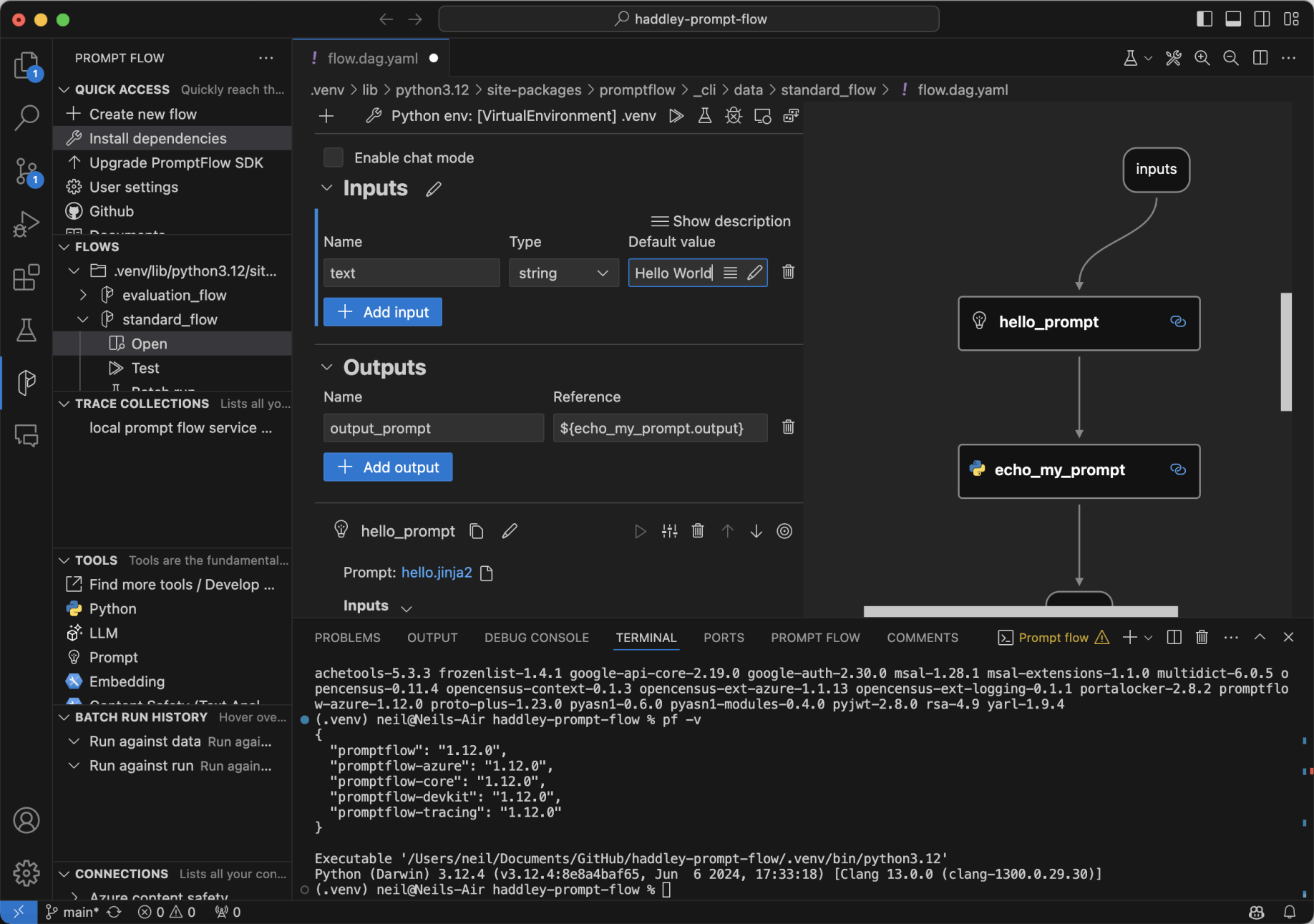Toggle Show description for inputs
Screen dimensions: 1314x924
(721, 221)
